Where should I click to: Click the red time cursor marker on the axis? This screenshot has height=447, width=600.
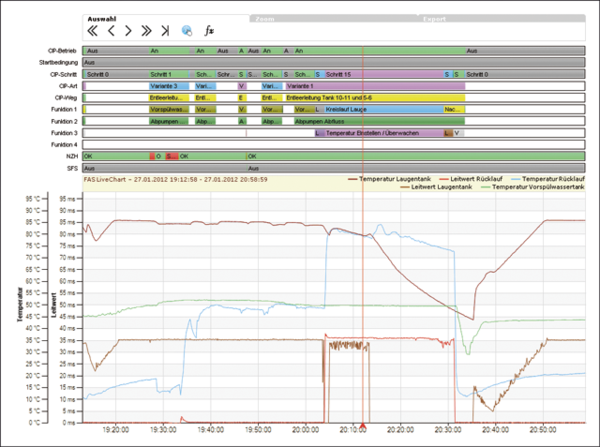pyautogui.click(x=363, y=426)
